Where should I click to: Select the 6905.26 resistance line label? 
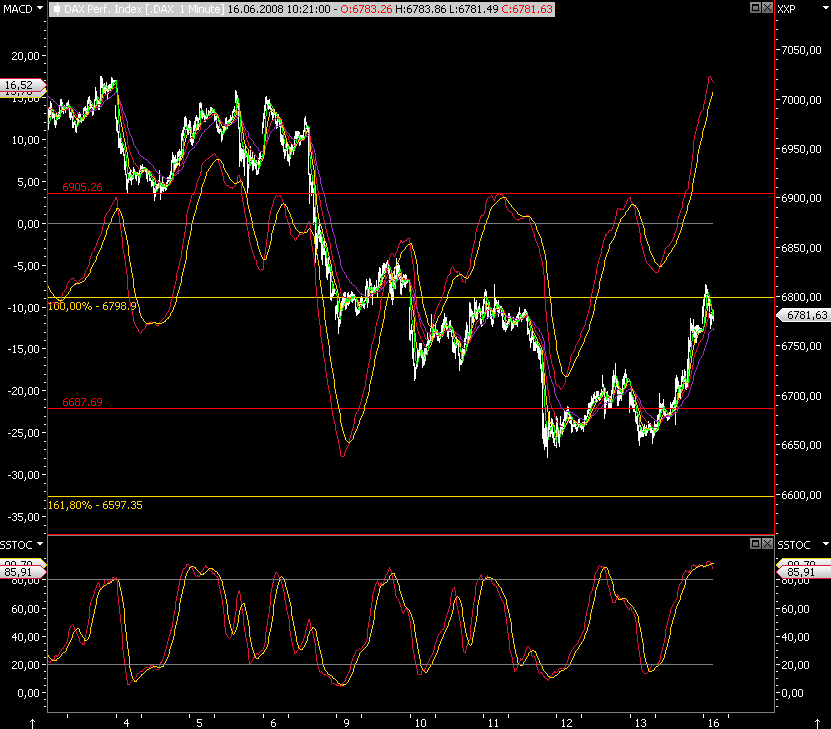pos(82,187)
